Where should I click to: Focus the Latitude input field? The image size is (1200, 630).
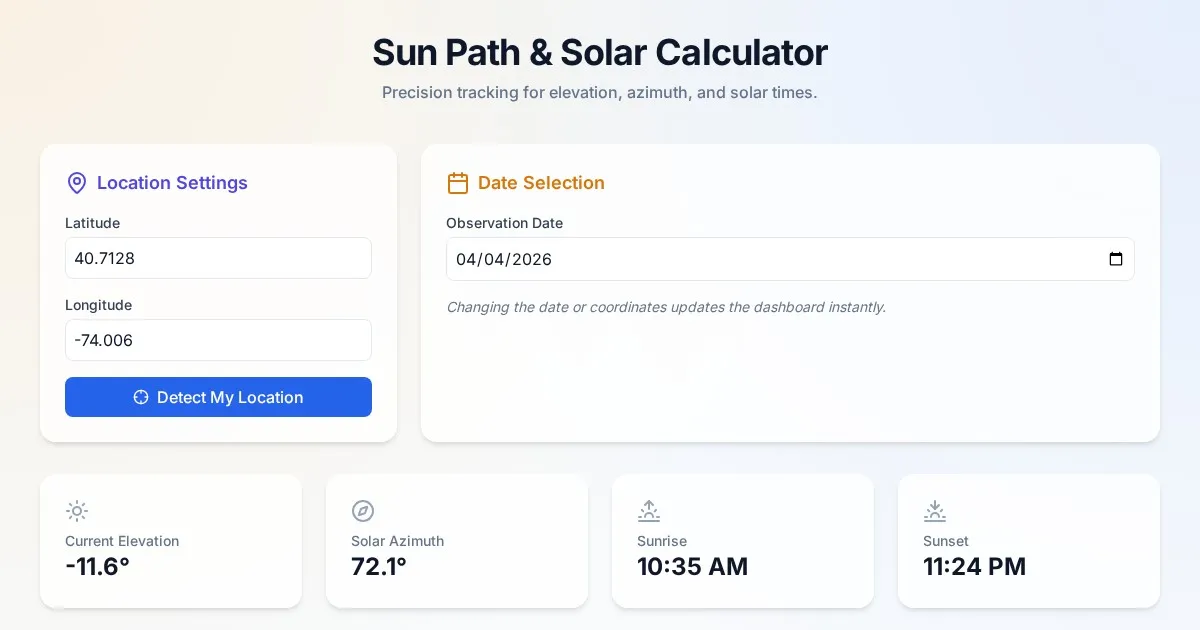218,258
